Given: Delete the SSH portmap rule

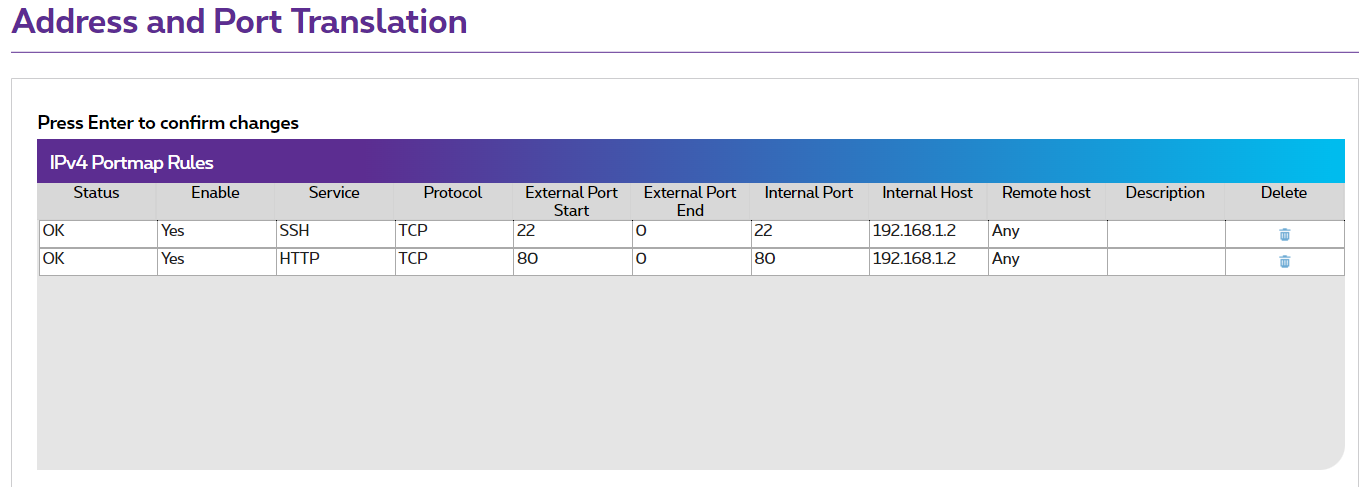Looking at the screenshot, I should [x=1284, y=234].
